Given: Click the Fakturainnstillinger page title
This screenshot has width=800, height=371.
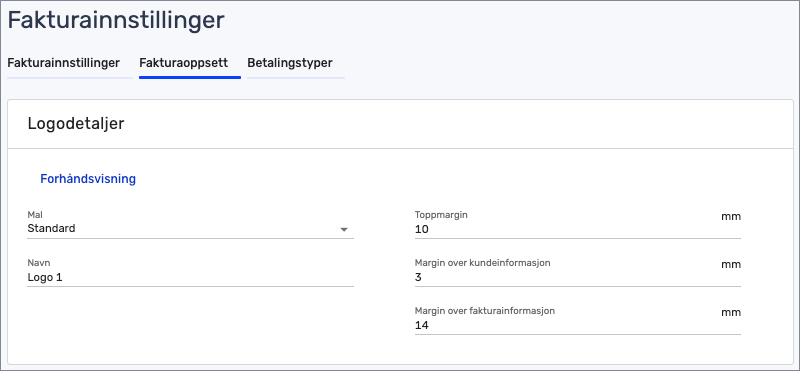Looking at the screenshot, I should pyautogui.click(x=116, y=21).
